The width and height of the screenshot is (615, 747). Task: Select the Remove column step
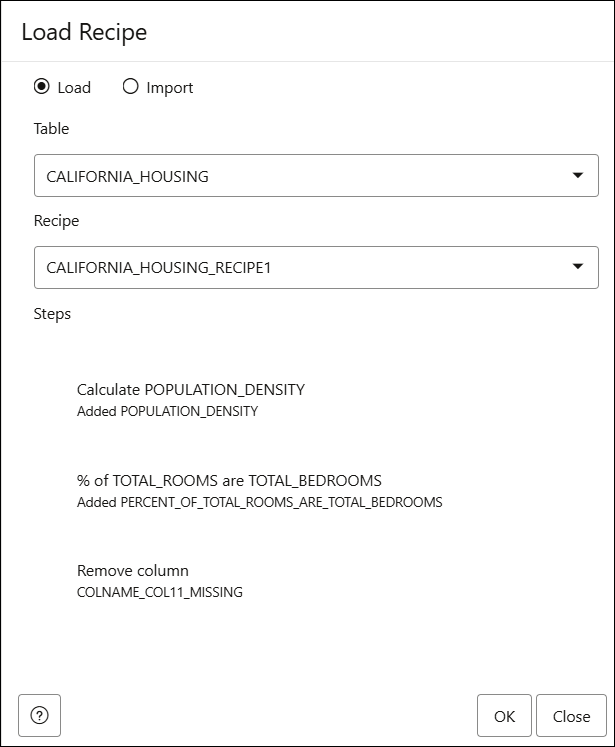pos(133,571)
